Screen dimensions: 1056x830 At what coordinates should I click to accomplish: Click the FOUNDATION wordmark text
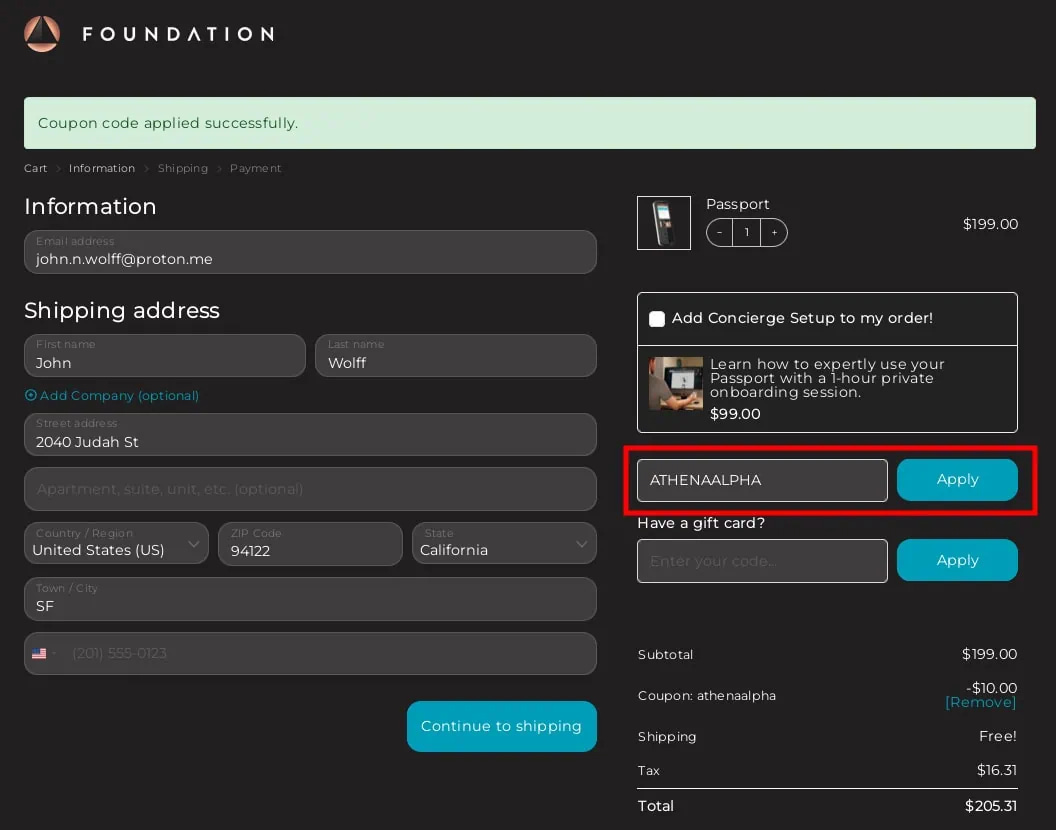pyautogui.click(x=178, y=34)
